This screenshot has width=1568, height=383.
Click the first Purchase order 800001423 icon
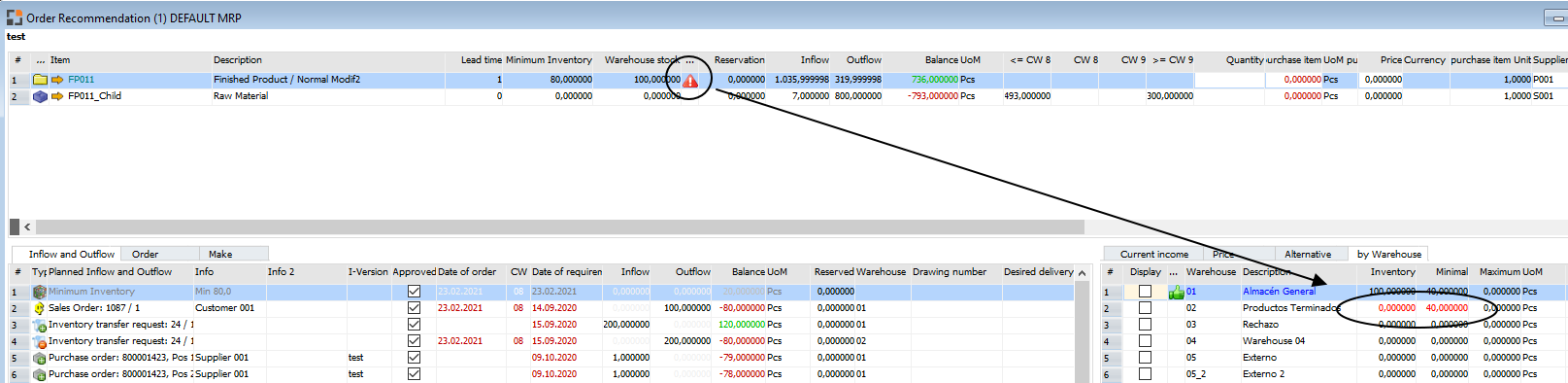[40, 358]
